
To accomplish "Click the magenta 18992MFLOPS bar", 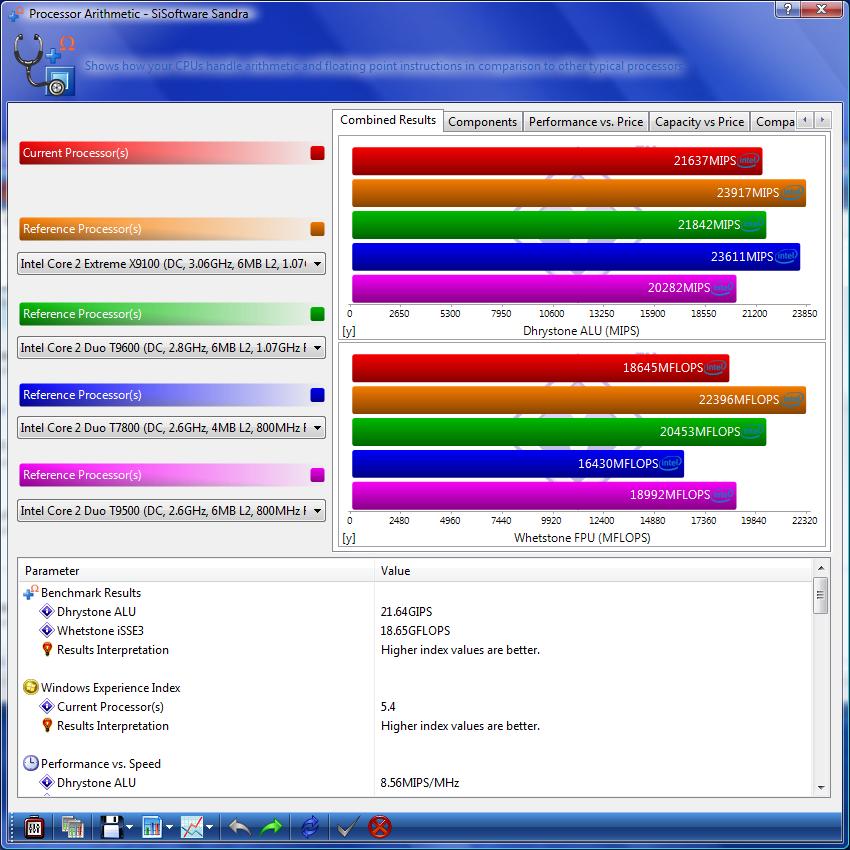I will click(x=544, y=495).
